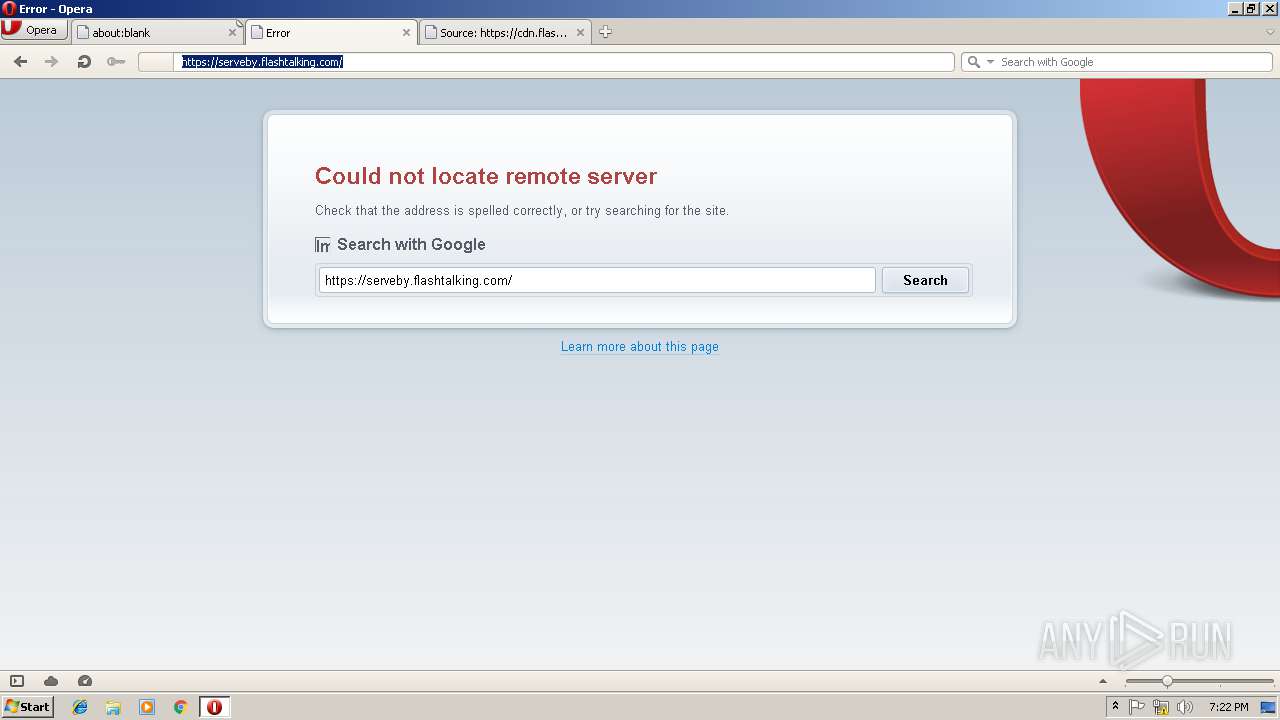Open Opera Link cloud icon
This screenshot has height=720, width=1280.
51,681
